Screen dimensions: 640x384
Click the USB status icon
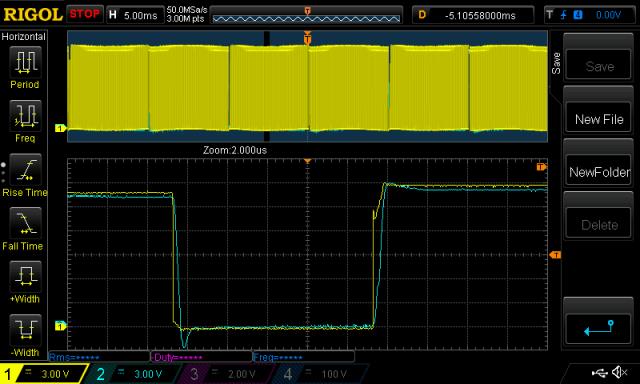pyautogui.click(x=599, y=372)
